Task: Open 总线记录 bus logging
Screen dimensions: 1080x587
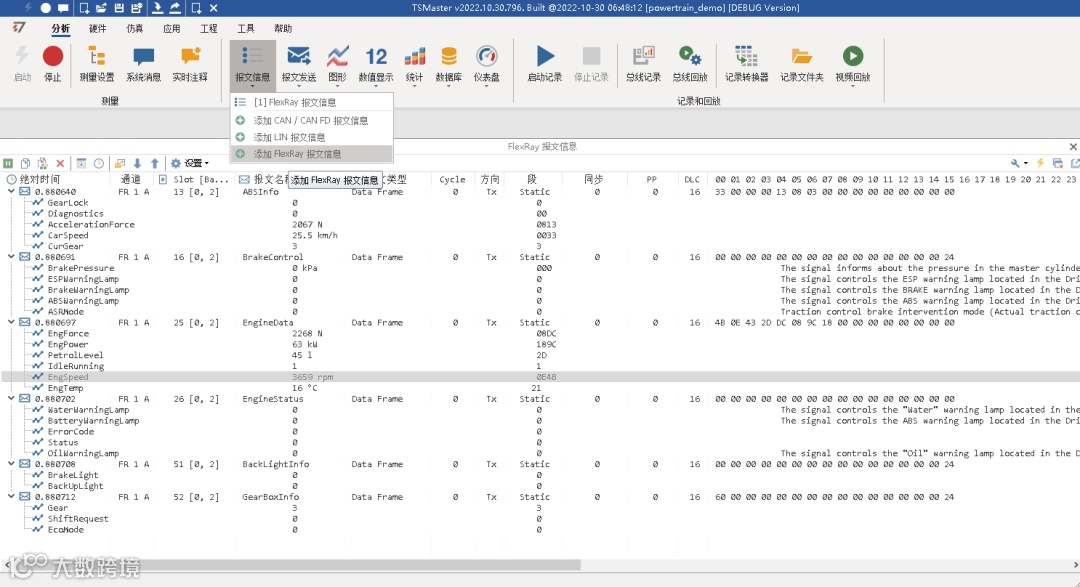Action: 643,63
